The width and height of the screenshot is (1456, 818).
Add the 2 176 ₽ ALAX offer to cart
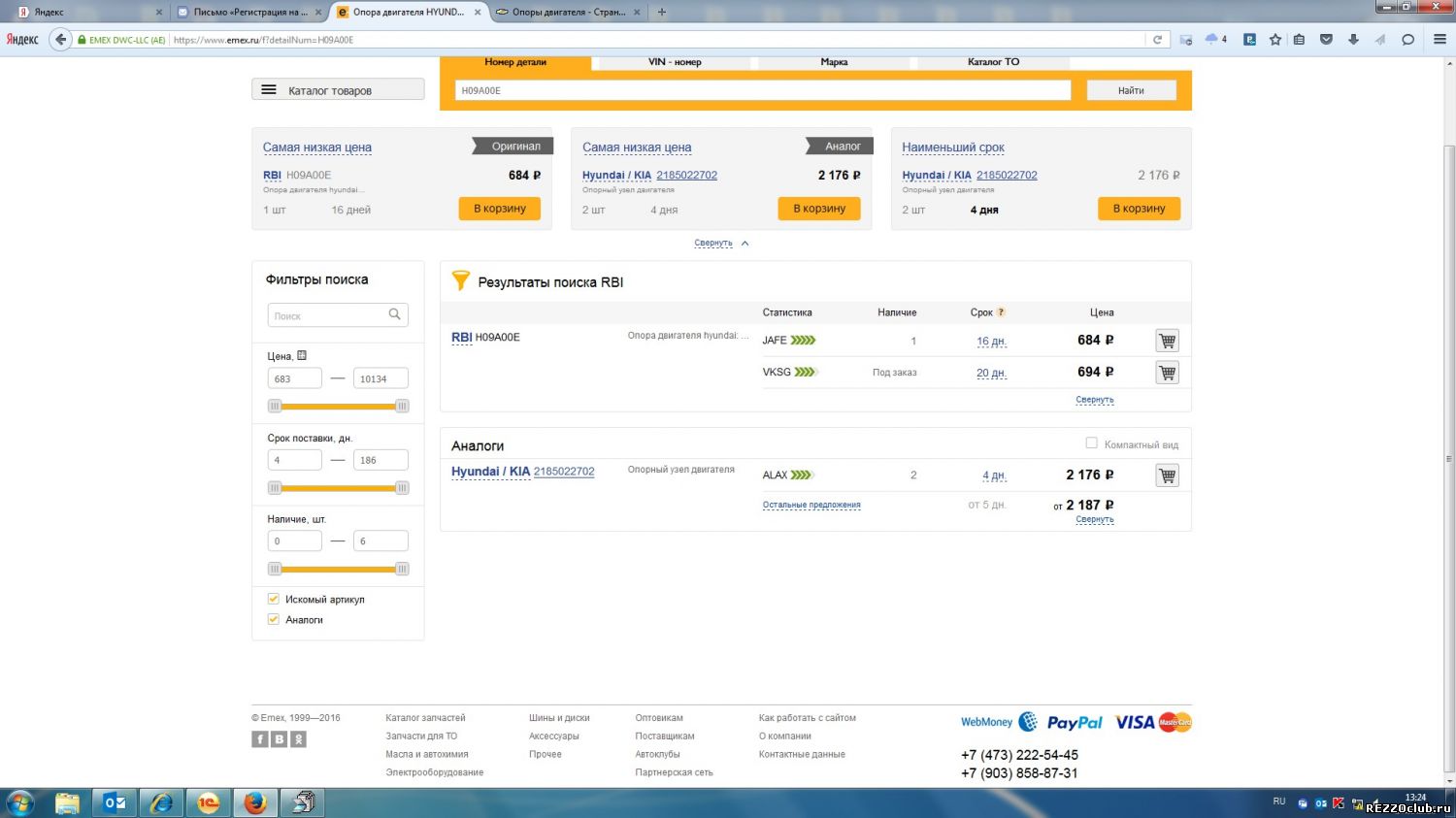coord(1167,475)
